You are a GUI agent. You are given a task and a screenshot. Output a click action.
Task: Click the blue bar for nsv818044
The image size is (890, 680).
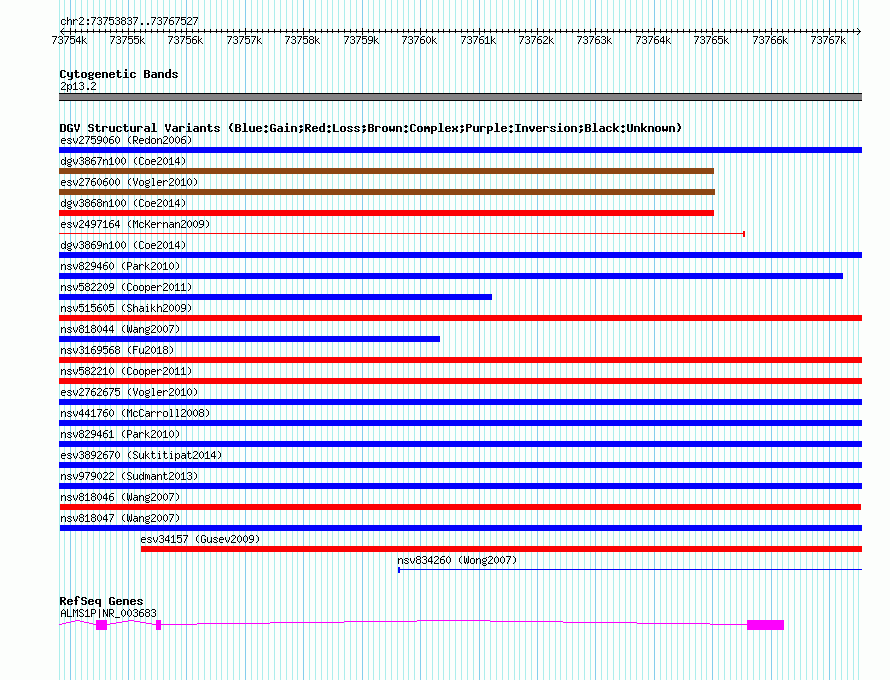[x=249, y=339]
